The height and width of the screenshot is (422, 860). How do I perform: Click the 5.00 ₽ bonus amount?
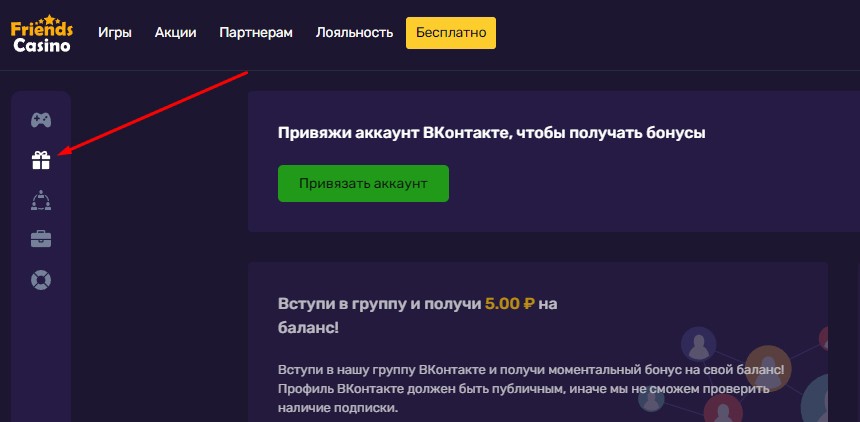[510, 303]
